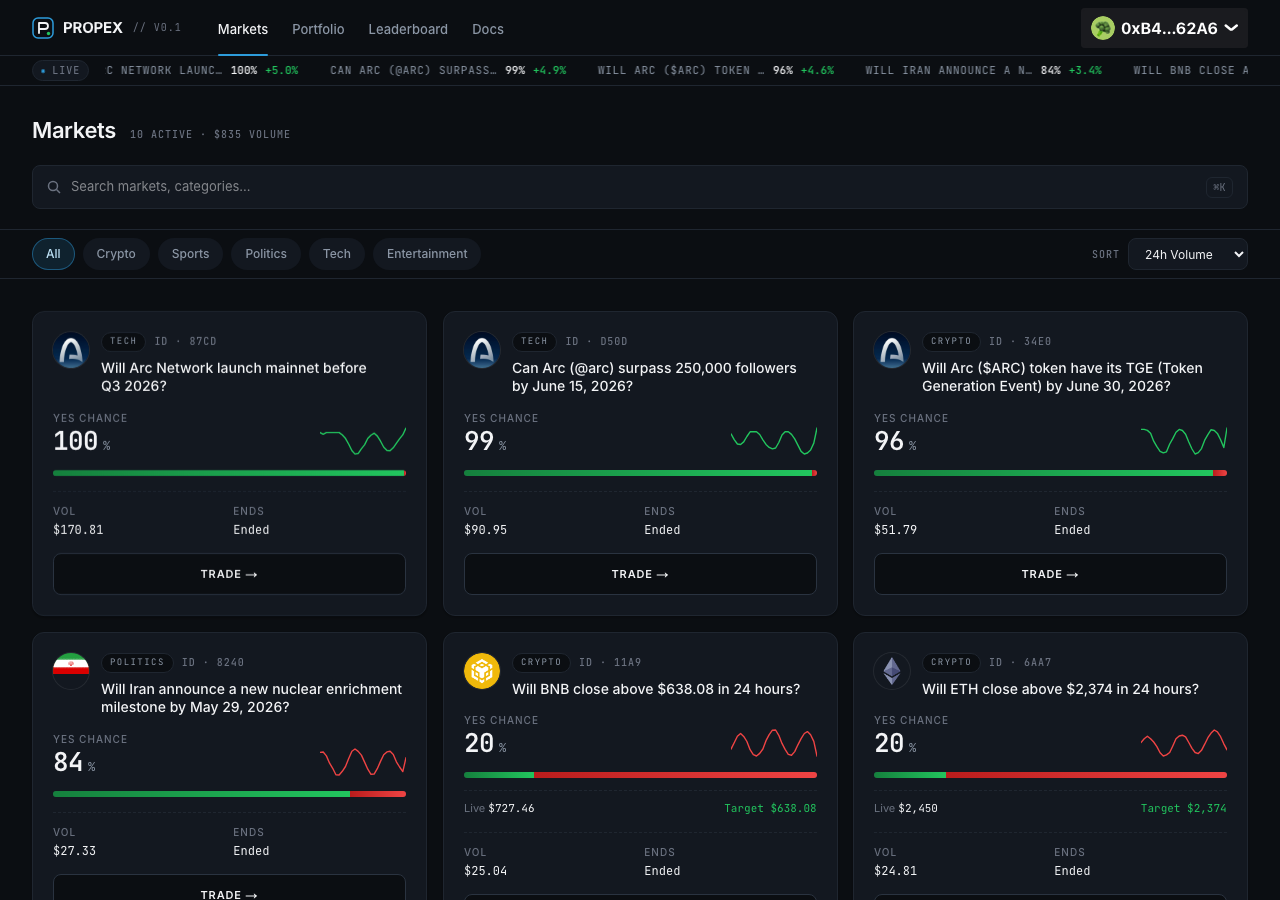The width and height of the screenshot is (1280, 900).
Task: Click the ticker item showing 96% +4.6%
Action: [716, 71]
